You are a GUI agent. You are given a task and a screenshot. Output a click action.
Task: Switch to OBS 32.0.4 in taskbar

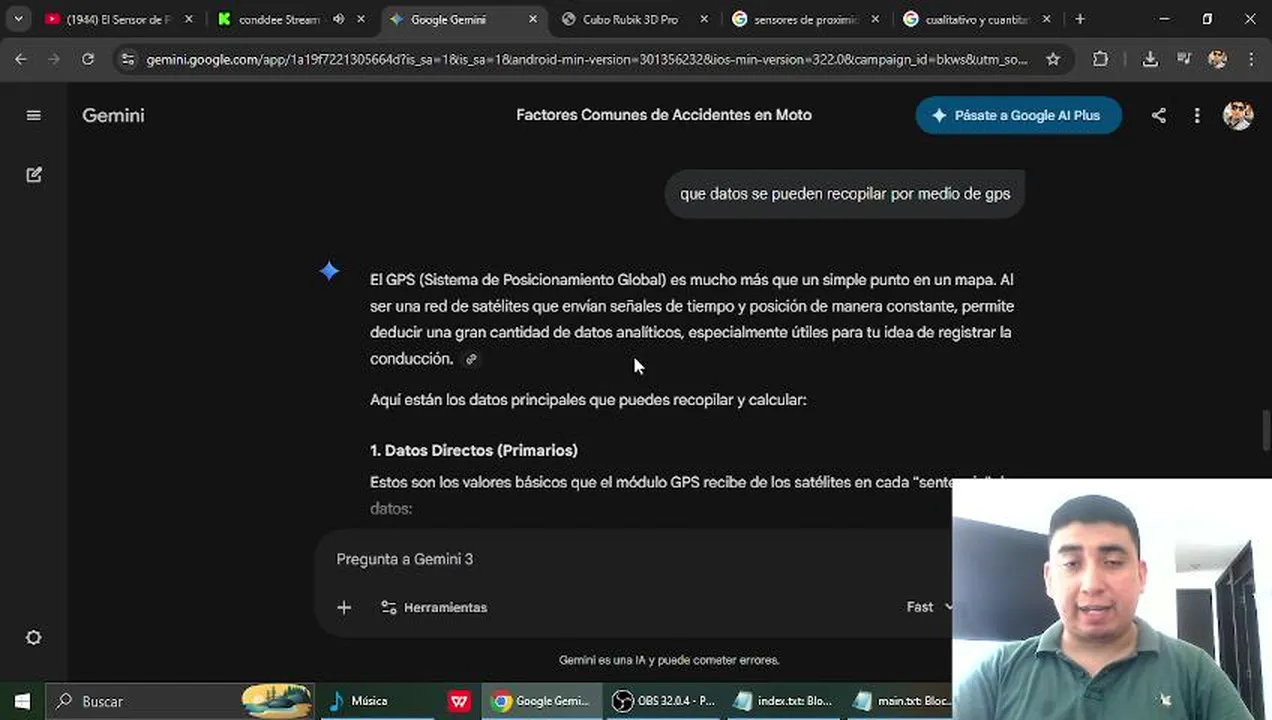pos(663,701)
